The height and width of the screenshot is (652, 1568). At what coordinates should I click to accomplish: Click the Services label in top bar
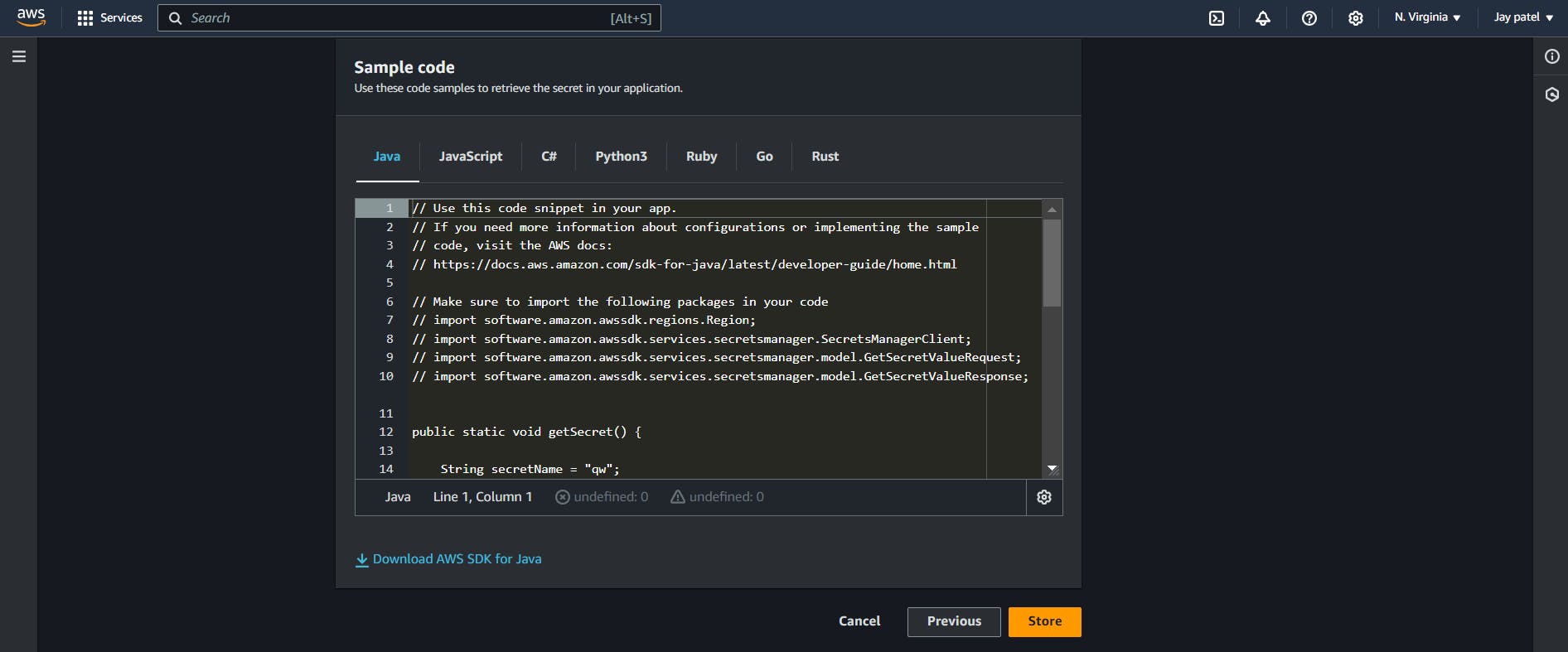(x=121, y=18)
